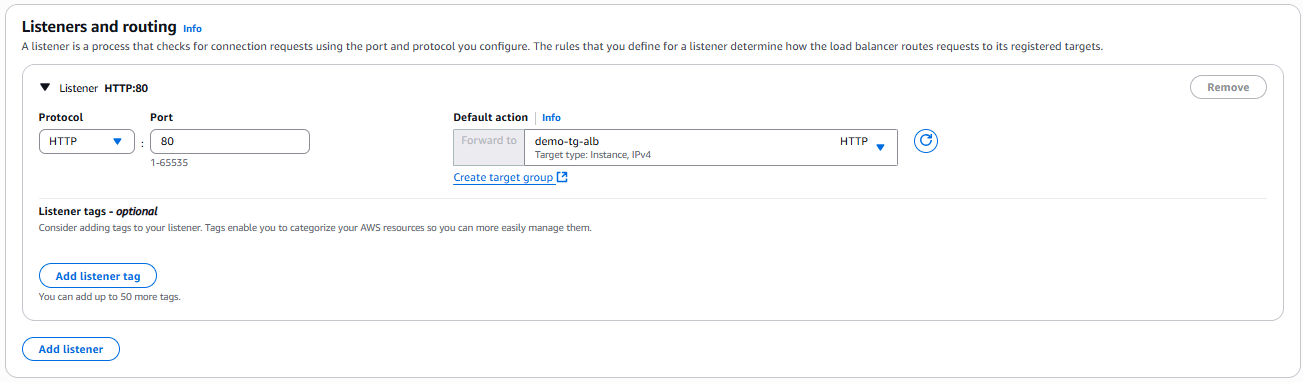Image resolution: width=1303 pixels, height=382 pixels.
Task: Click the 'Listener tags - optional' heading
Action: (x=98, y=211)
